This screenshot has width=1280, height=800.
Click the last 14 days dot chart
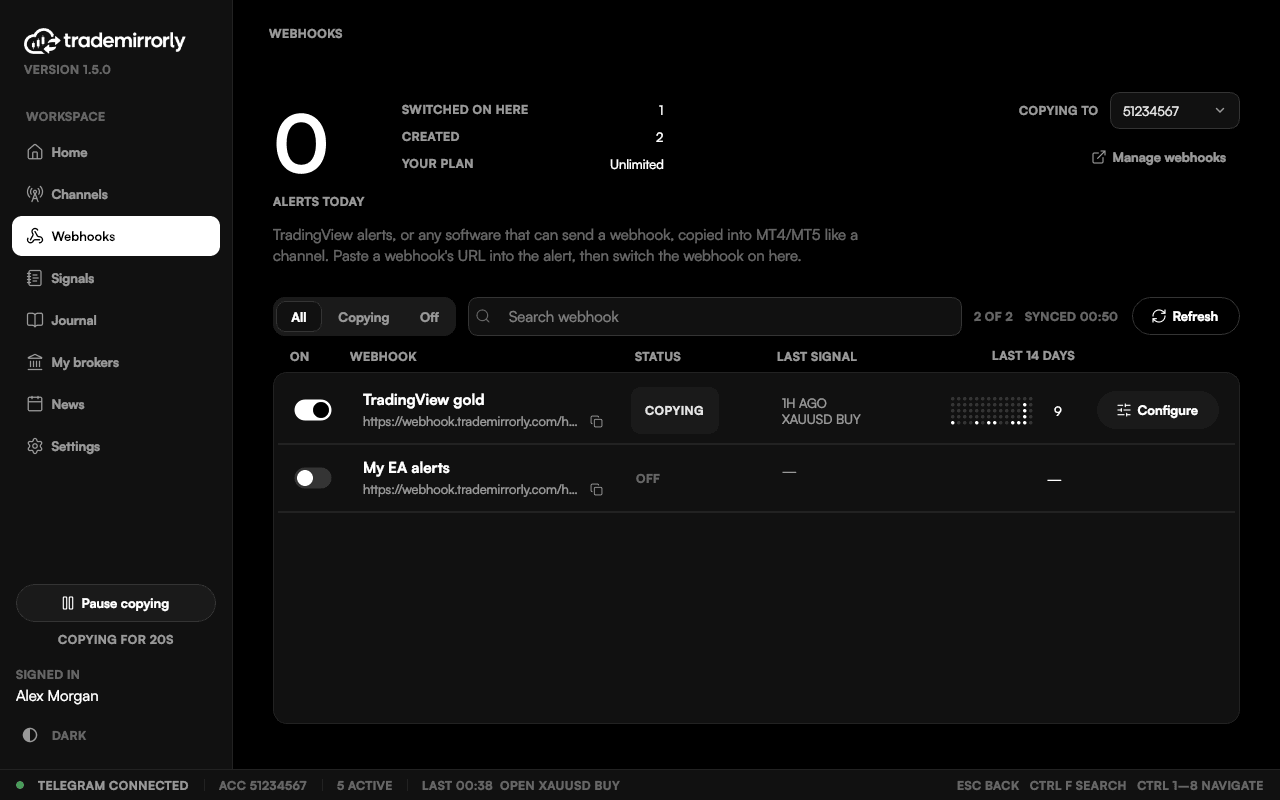tap(990, 410)
